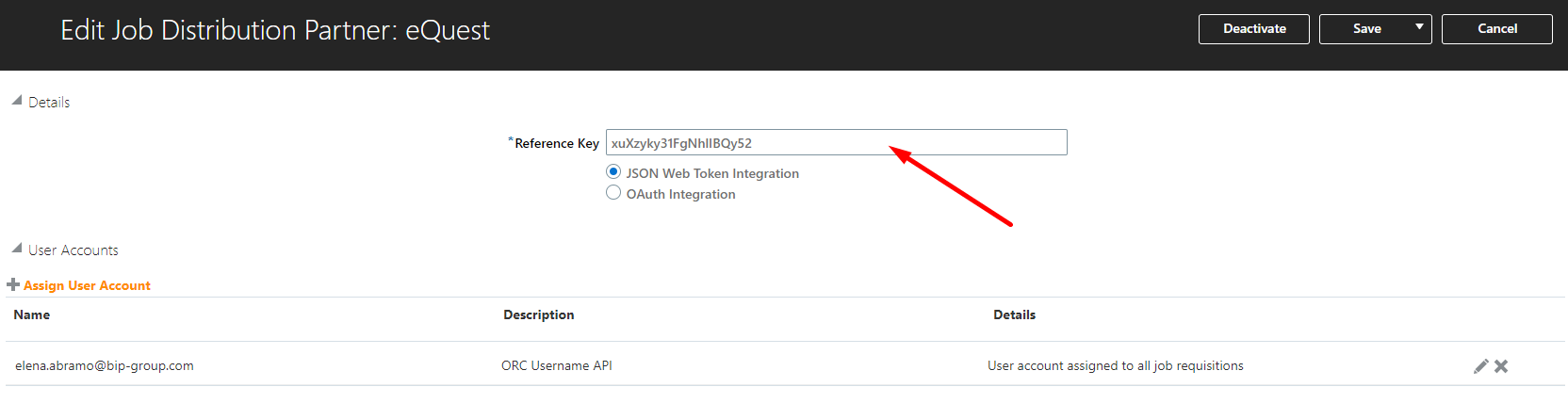Click the Details column header
This screenshot has width=1568, height=403.
click(x=1014, y=314)
